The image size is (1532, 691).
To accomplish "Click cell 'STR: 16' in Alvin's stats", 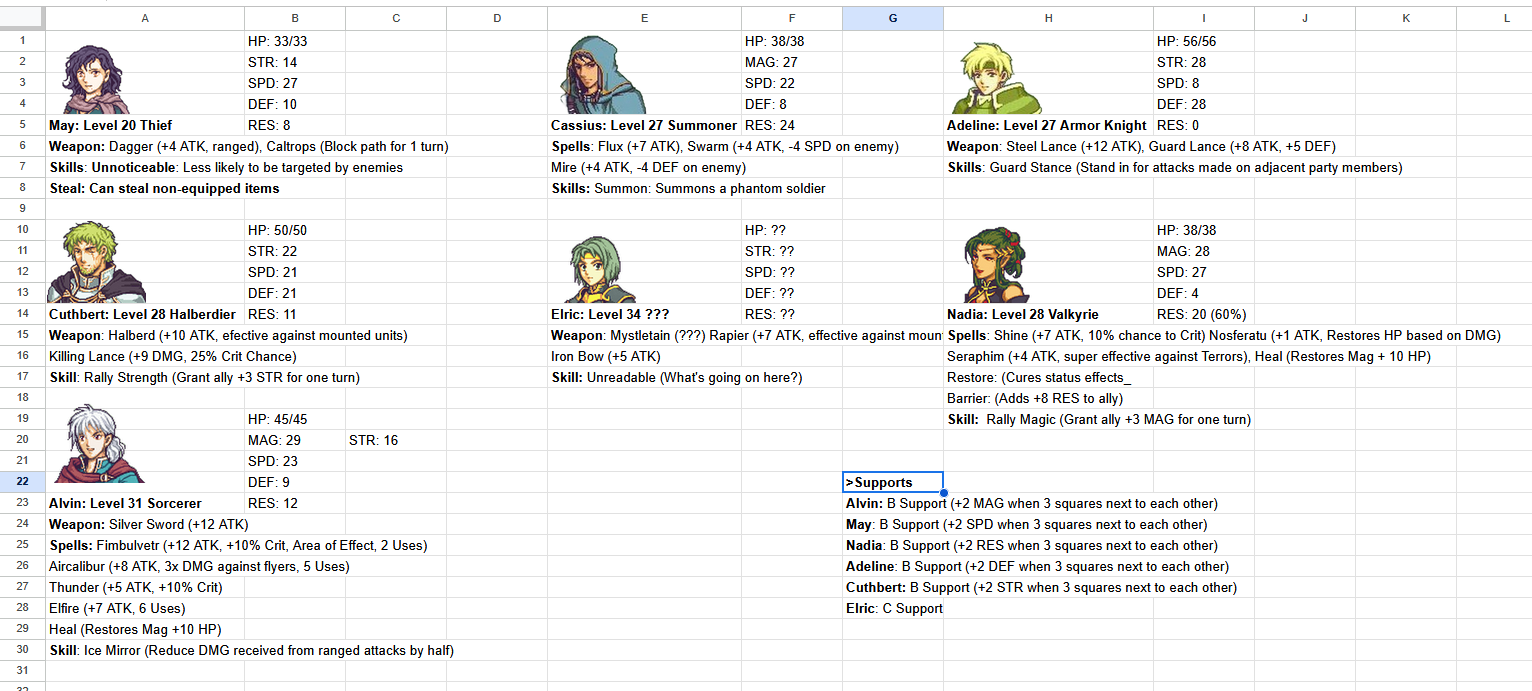I will click(396, 440).
